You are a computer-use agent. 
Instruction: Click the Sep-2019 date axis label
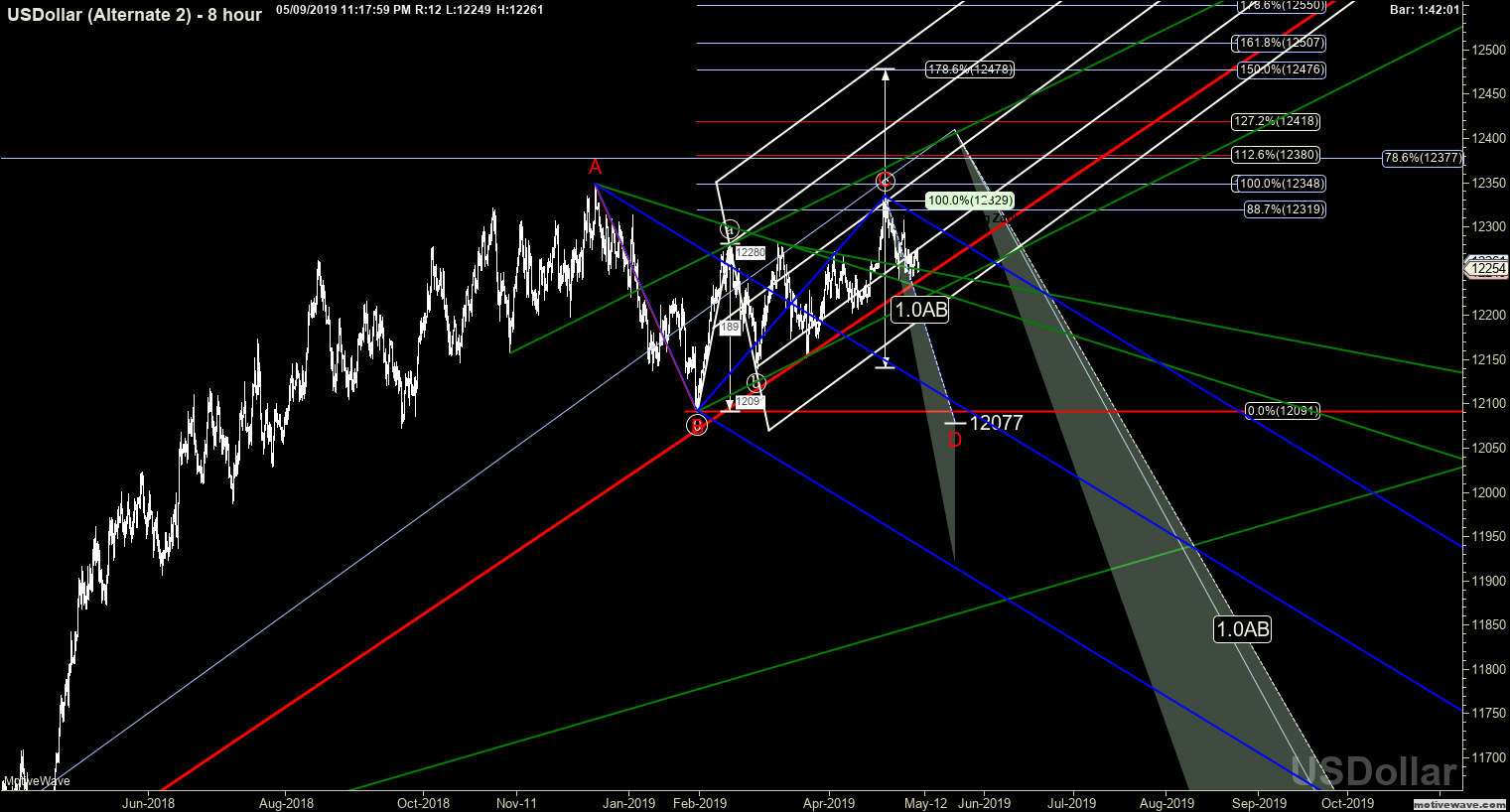coord(1259,803)
